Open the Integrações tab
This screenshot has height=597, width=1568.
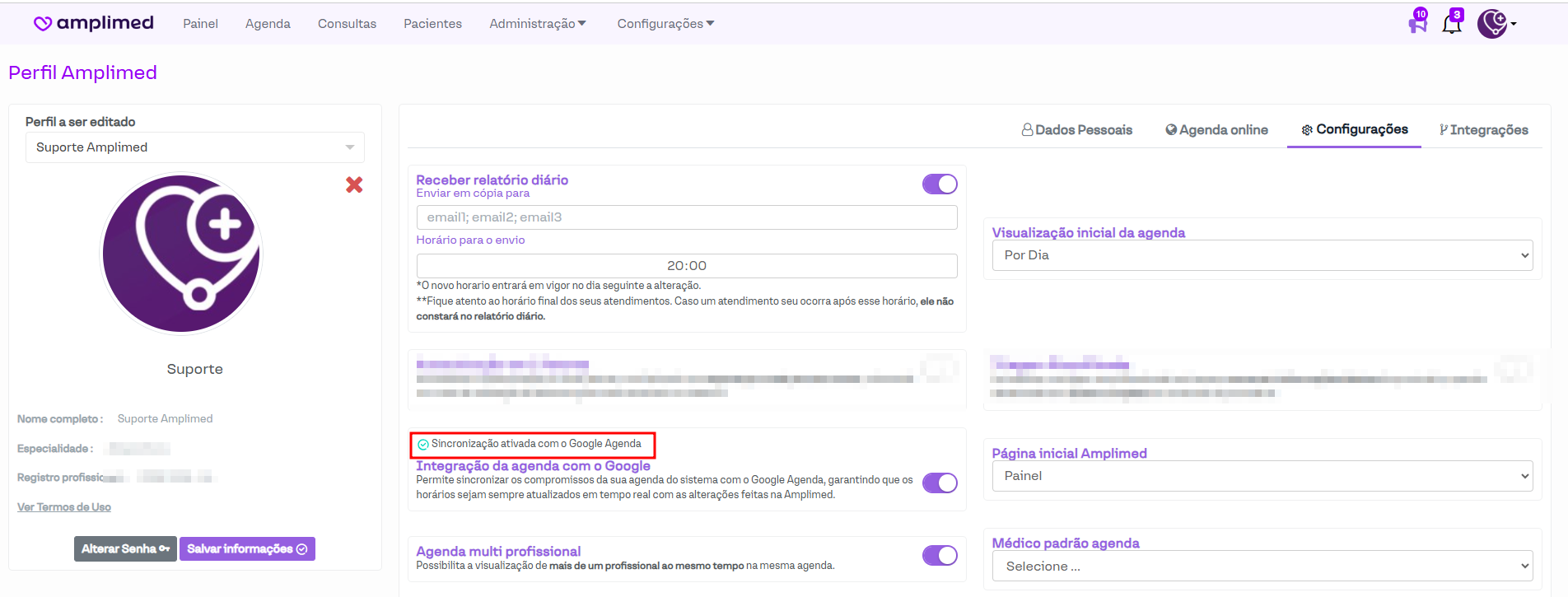click(1483, 130)
